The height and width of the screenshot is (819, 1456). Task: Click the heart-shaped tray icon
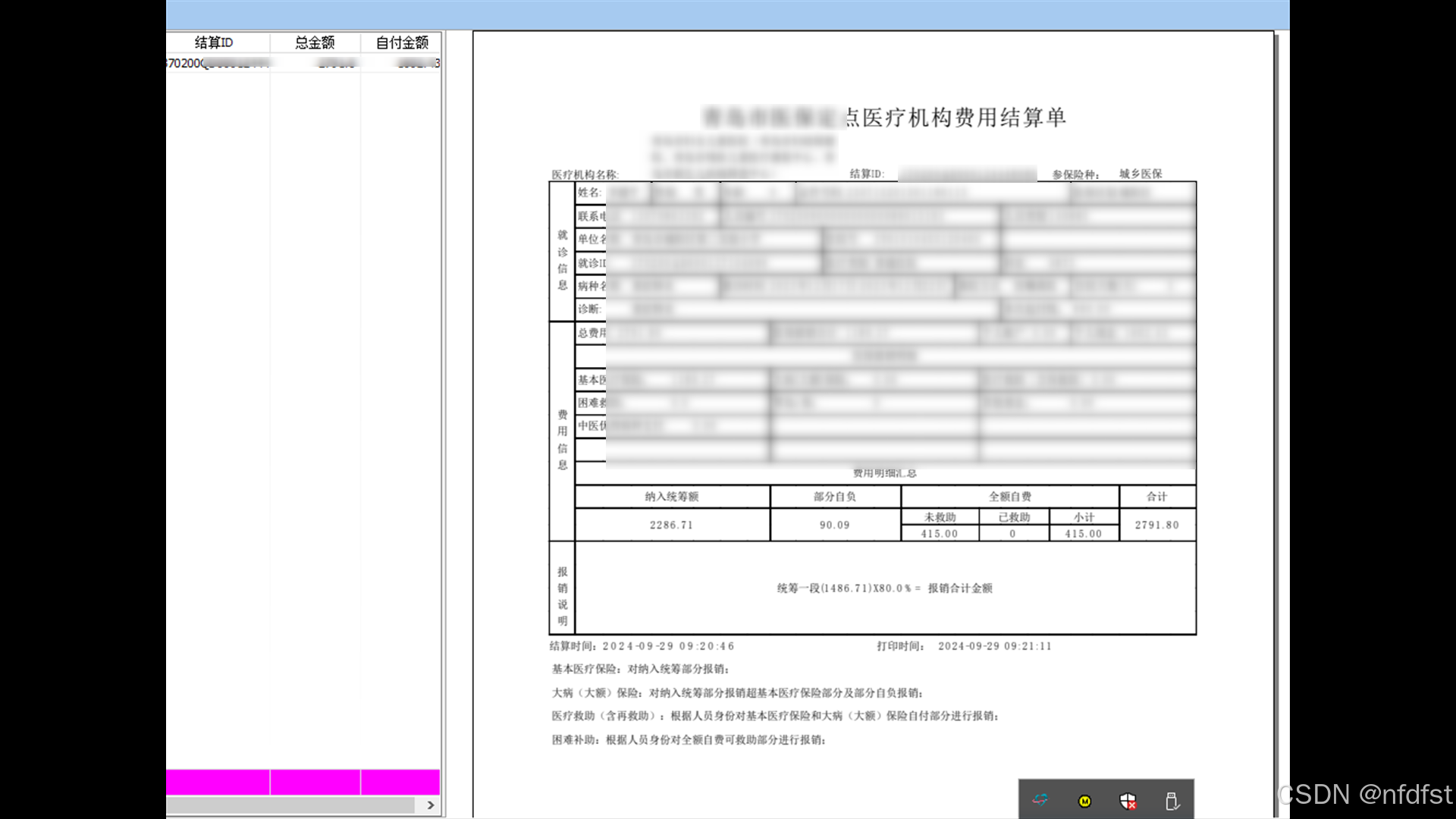[1040, 800]
